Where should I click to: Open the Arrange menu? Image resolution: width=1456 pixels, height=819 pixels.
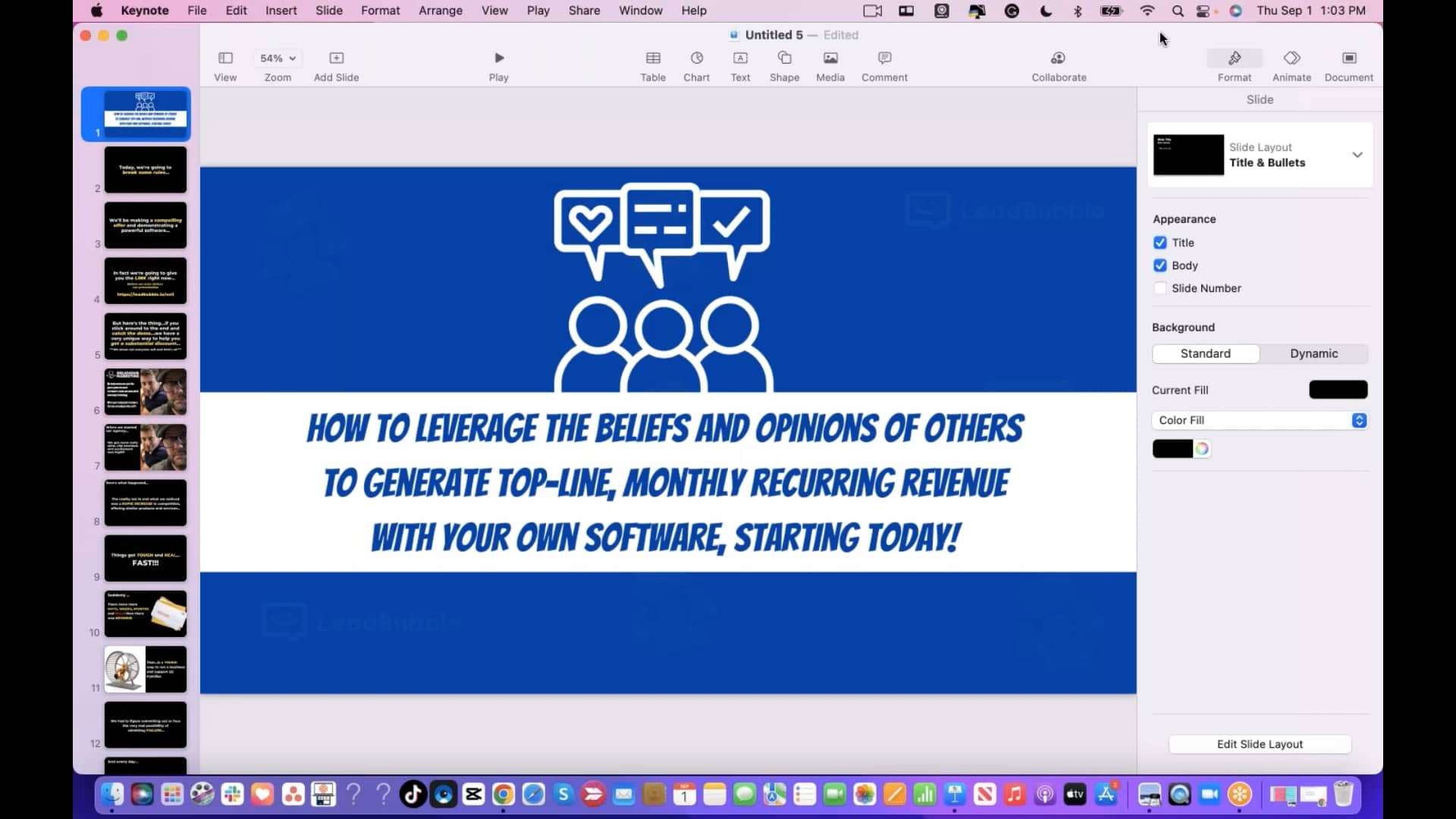coord(441,11)
